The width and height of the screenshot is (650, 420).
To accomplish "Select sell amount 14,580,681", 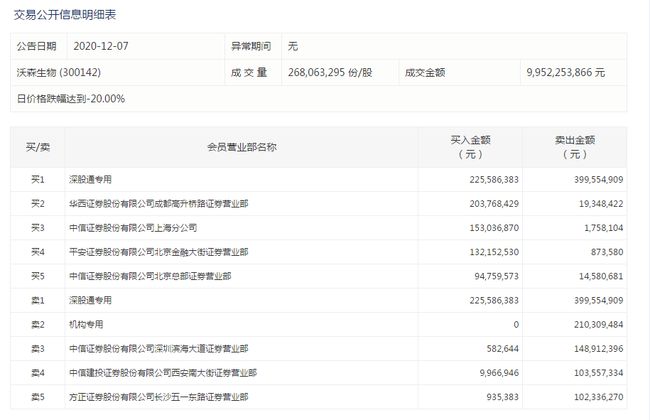I will [601, 276].
